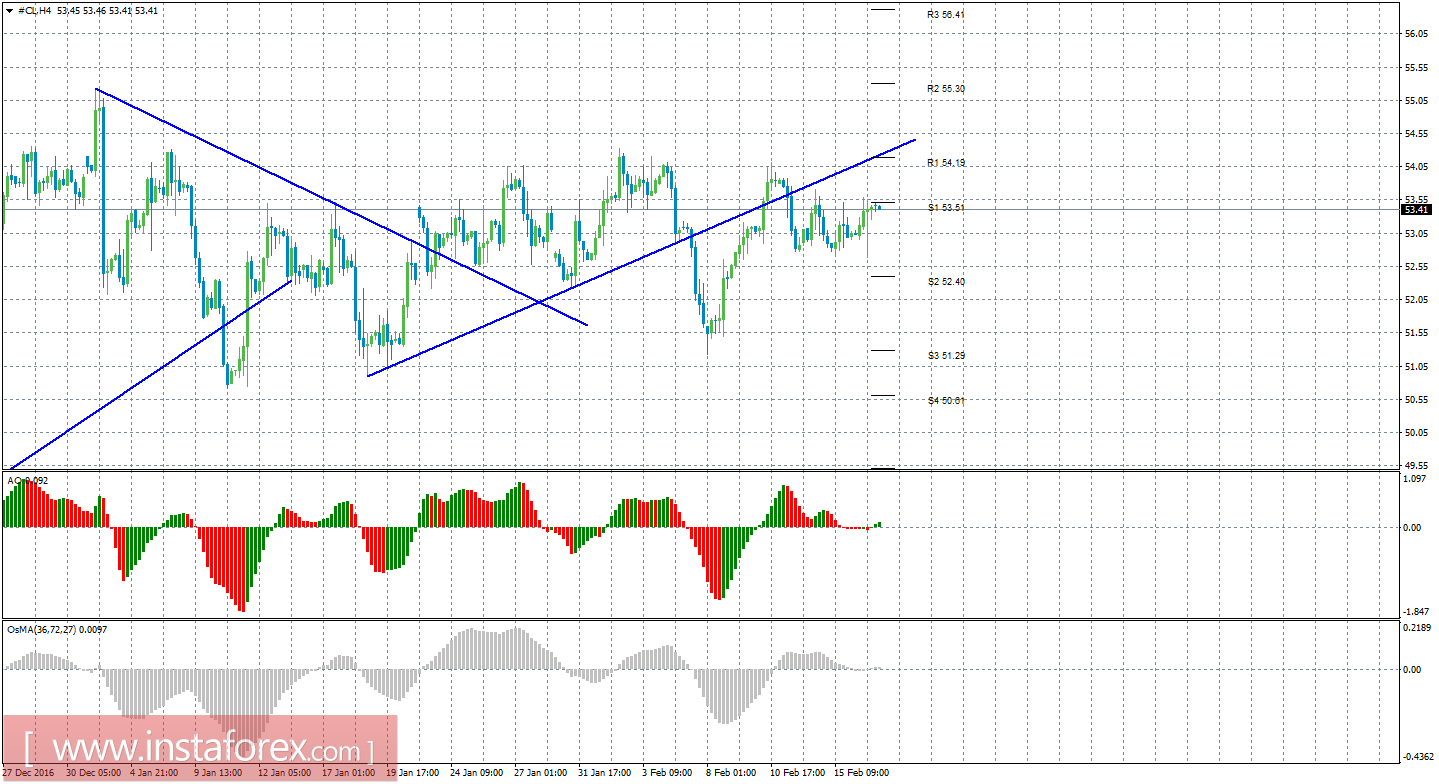Click the -1.847 value on AC scale

coord(1416,611)
